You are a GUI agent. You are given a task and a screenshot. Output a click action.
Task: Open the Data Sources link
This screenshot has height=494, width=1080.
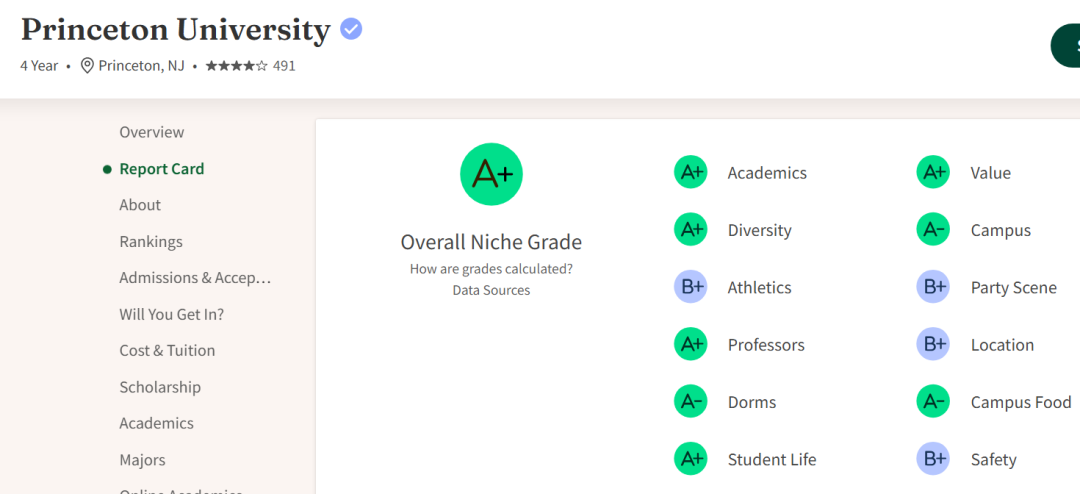pos(491,290)
